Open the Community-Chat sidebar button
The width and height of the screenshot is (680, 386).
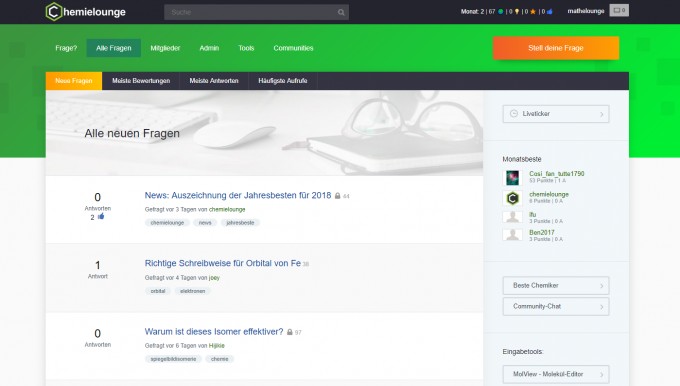click(556, 306)
